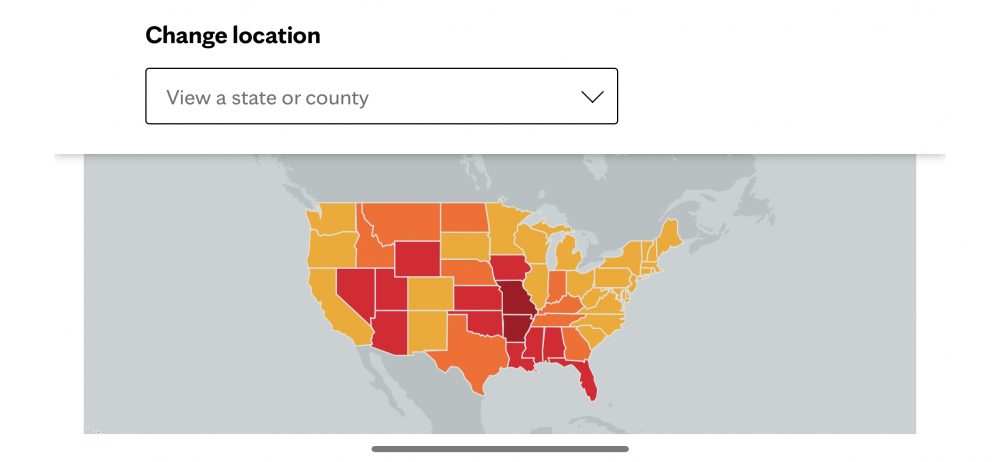Select California on the map
Screen dimensions: 1000x462
coord(332,305)
